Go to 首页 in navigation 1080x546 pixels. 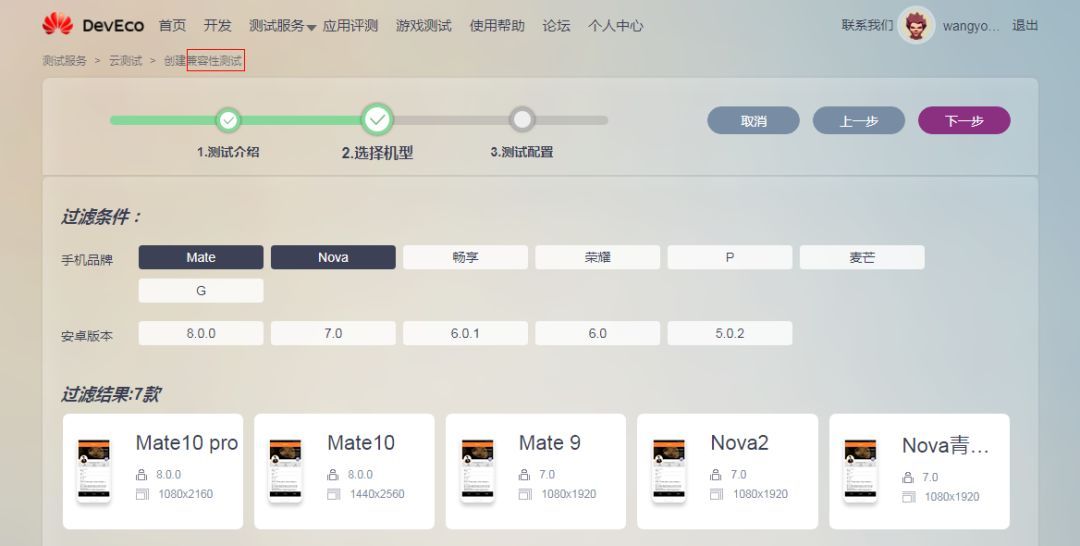click(x=172, y=25)
